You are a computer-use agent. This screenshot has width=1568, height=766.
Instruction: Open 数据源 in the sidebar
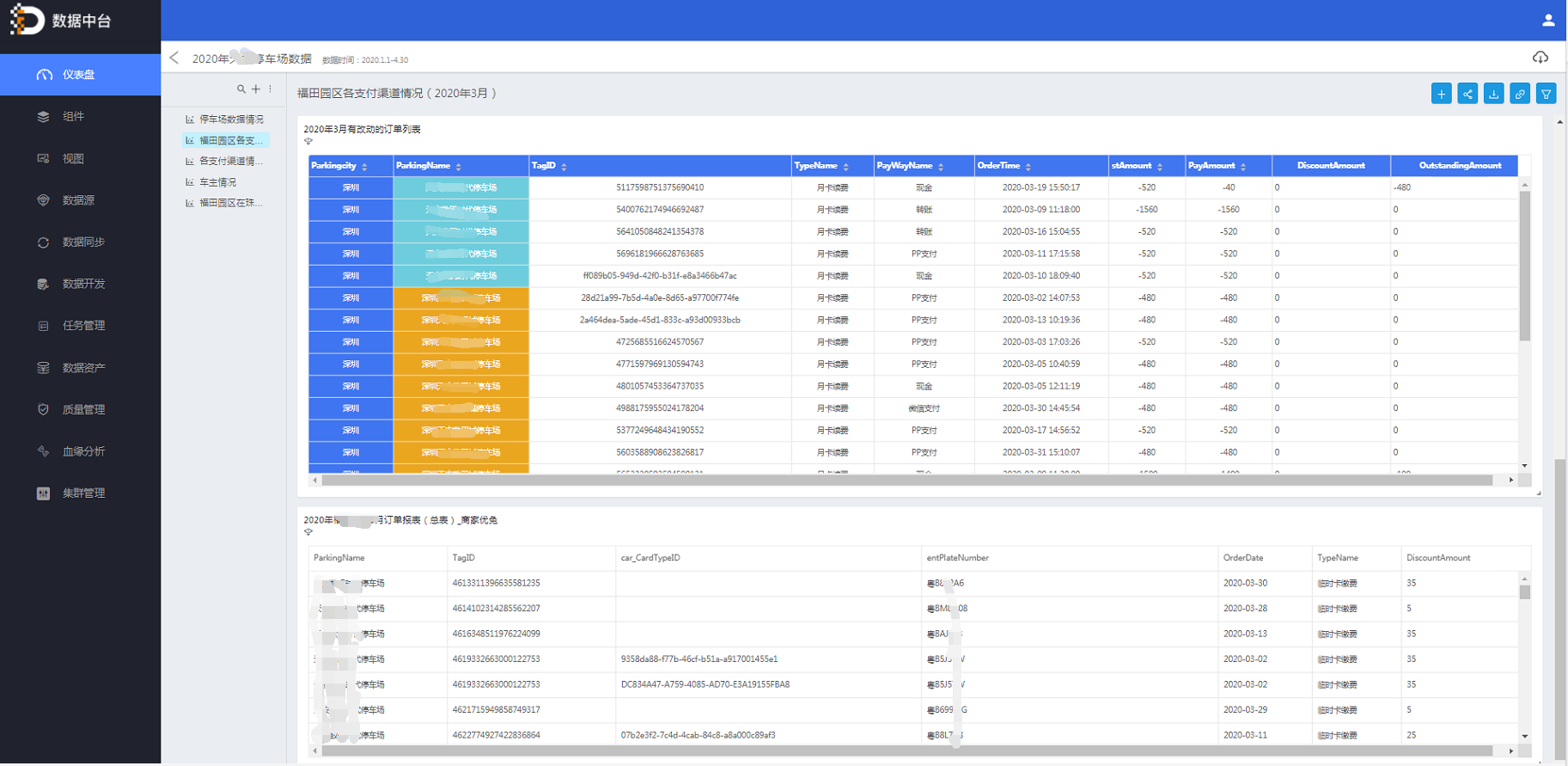(x=78, y=200)
